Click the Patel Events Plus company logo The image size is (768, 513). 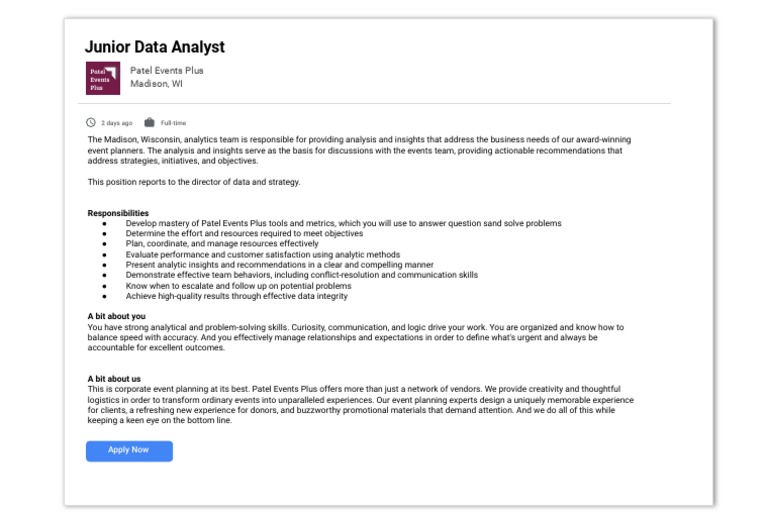103,78
